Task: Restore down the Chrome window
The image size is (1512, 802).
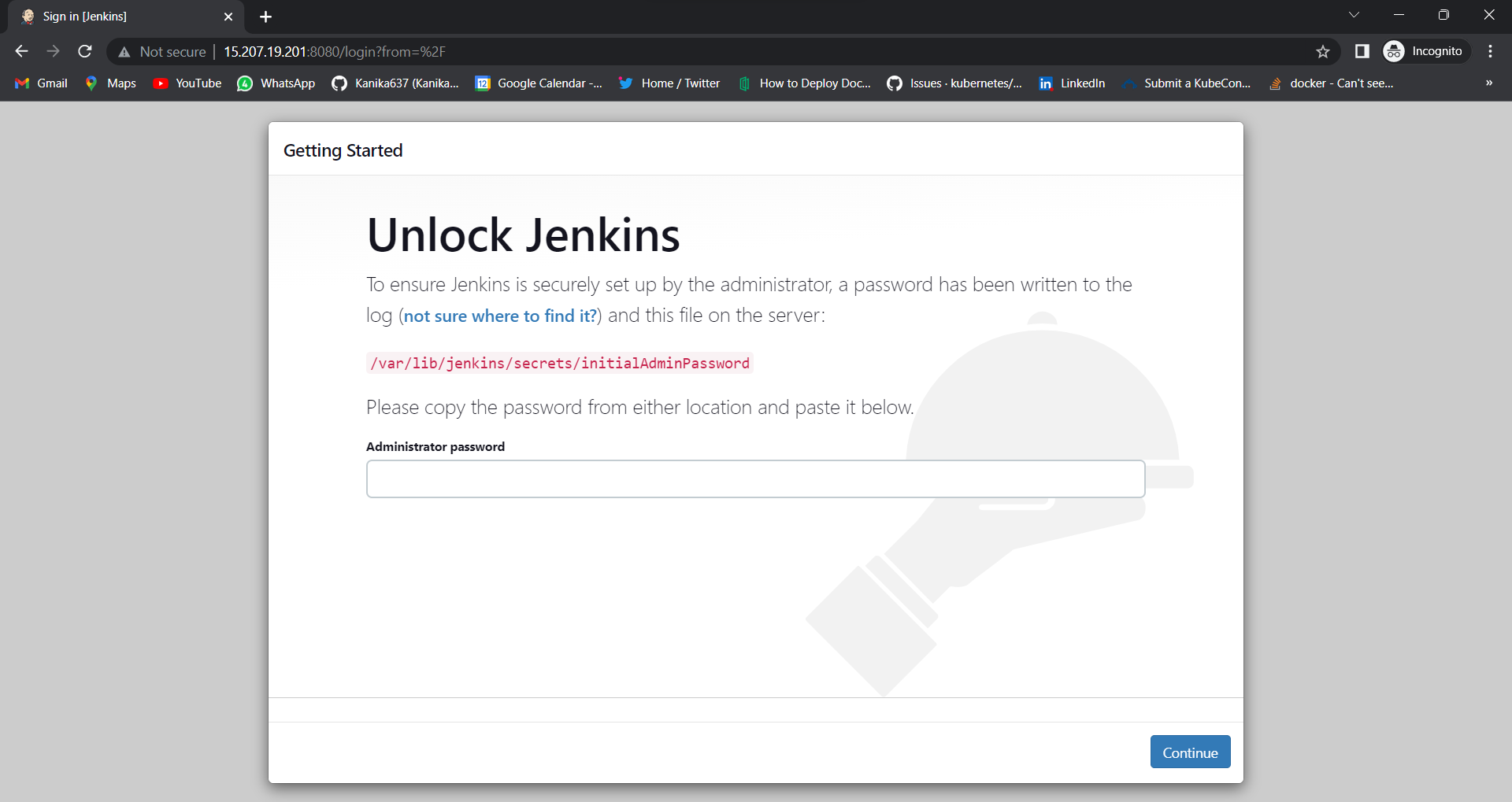Action: pyautogui.click(x=1443, y=15)
